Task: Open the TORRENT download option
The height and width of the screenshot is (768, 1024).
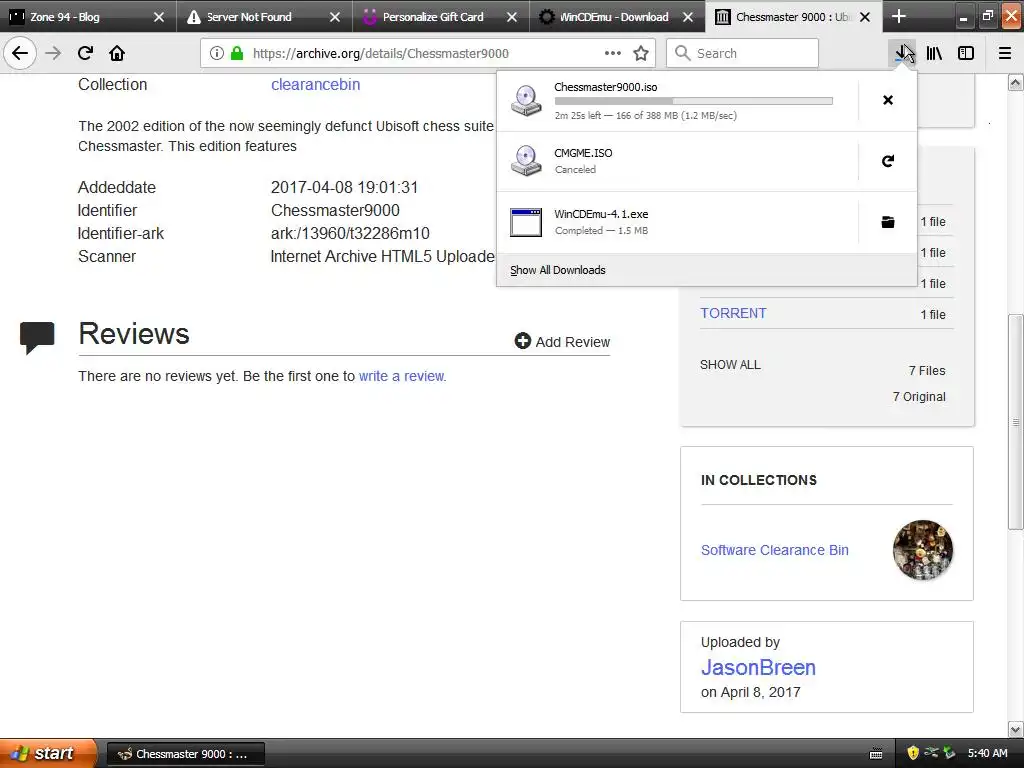Action: click(x=733, y=313)
